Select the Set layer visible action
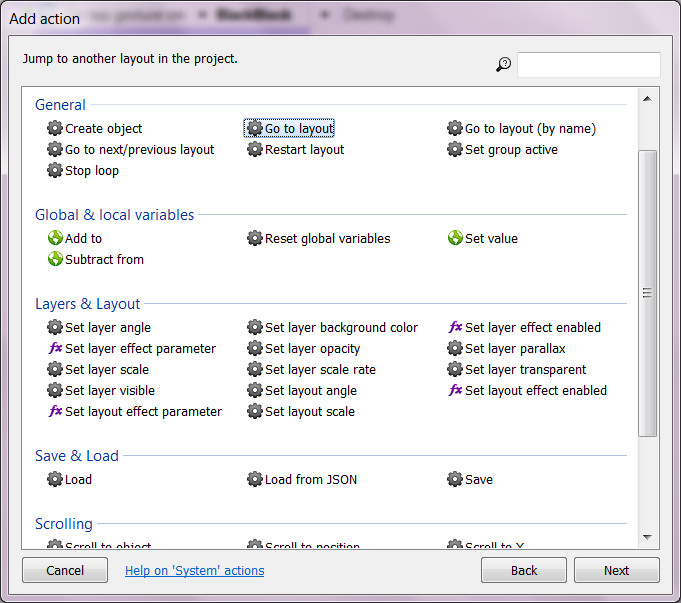The width and height of the screenshot is (681, 603). [110, 390]
